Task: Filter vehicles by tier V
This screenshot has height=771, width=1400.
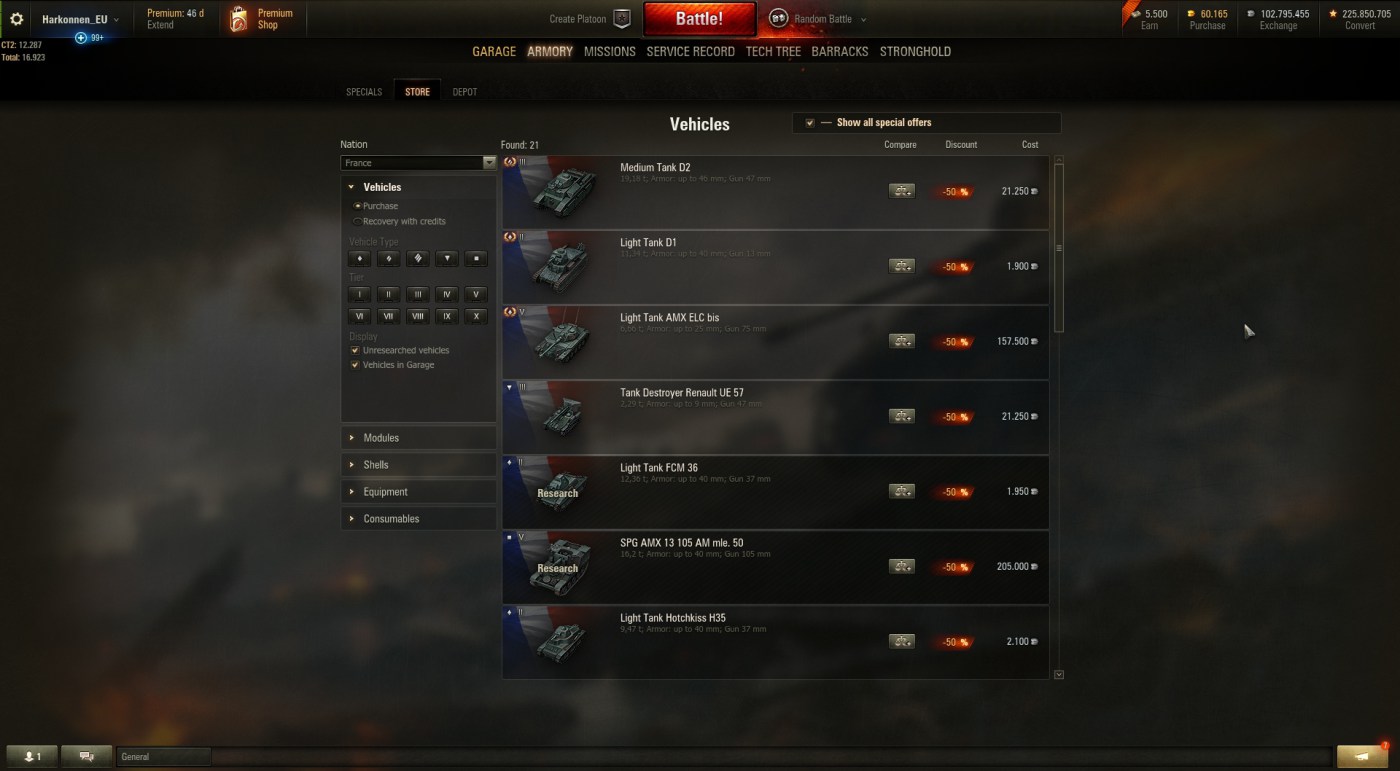Action: click(476, 294)
